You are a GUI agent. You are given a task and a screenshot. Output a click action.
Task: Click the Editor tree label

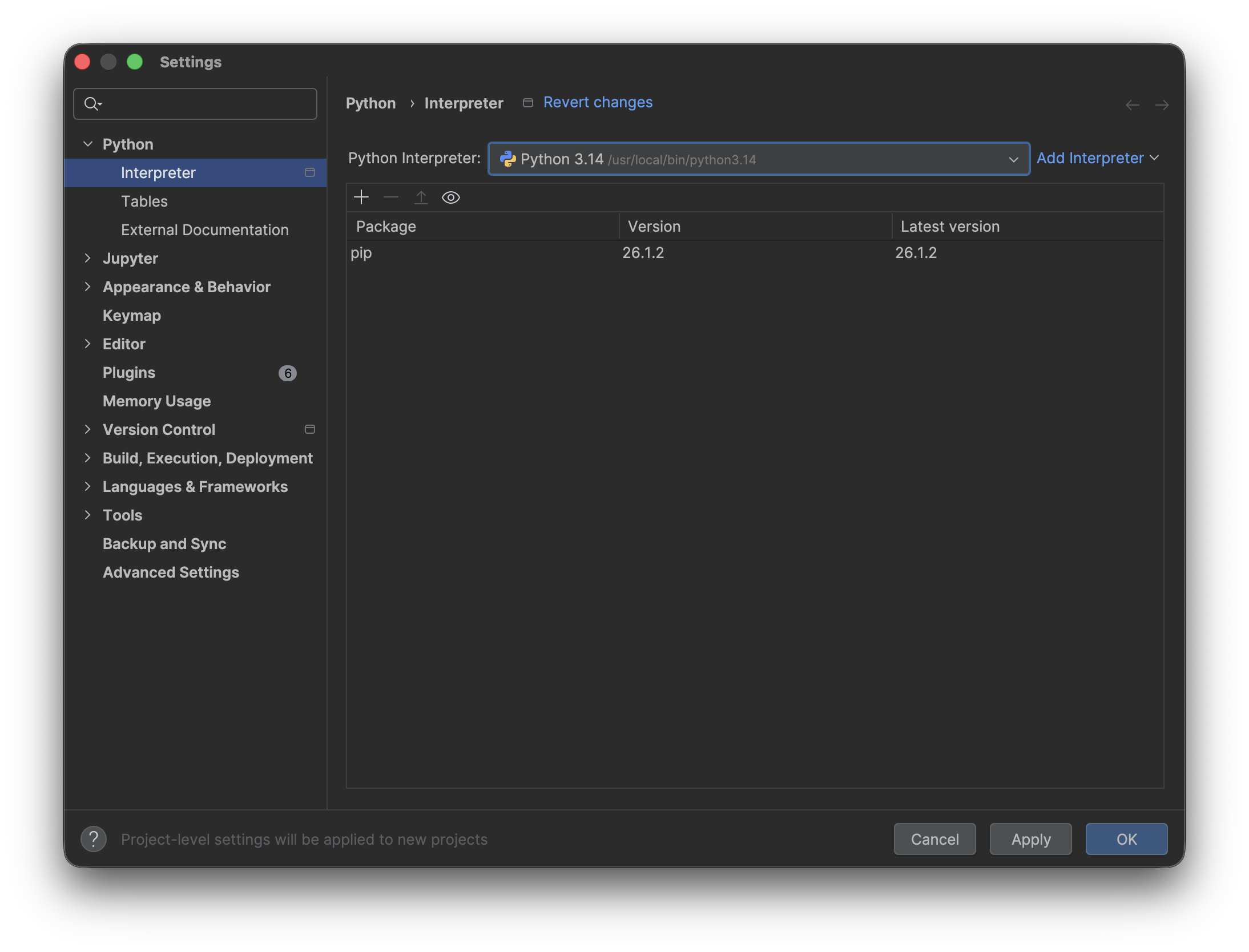[124, 344]
